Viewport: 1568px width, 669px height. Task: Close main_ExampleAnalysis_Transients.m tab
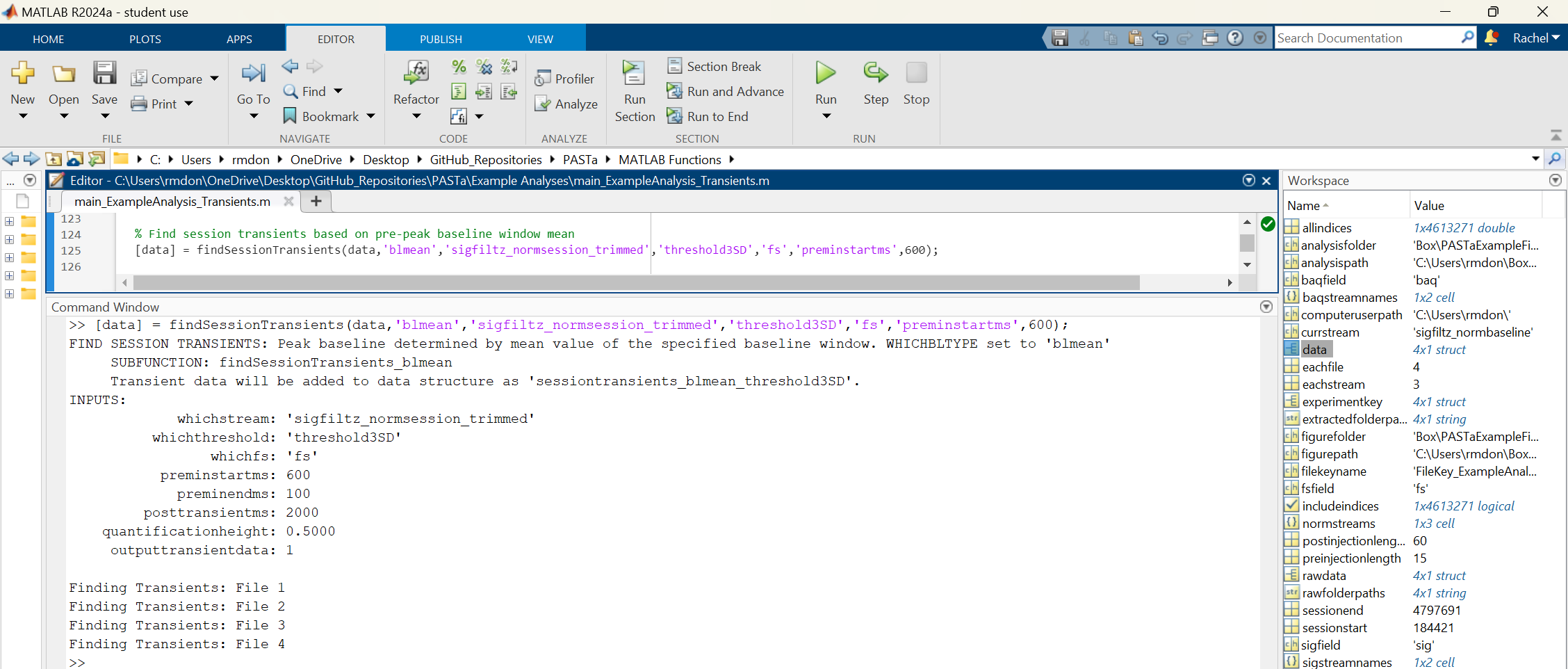(288, 201)
